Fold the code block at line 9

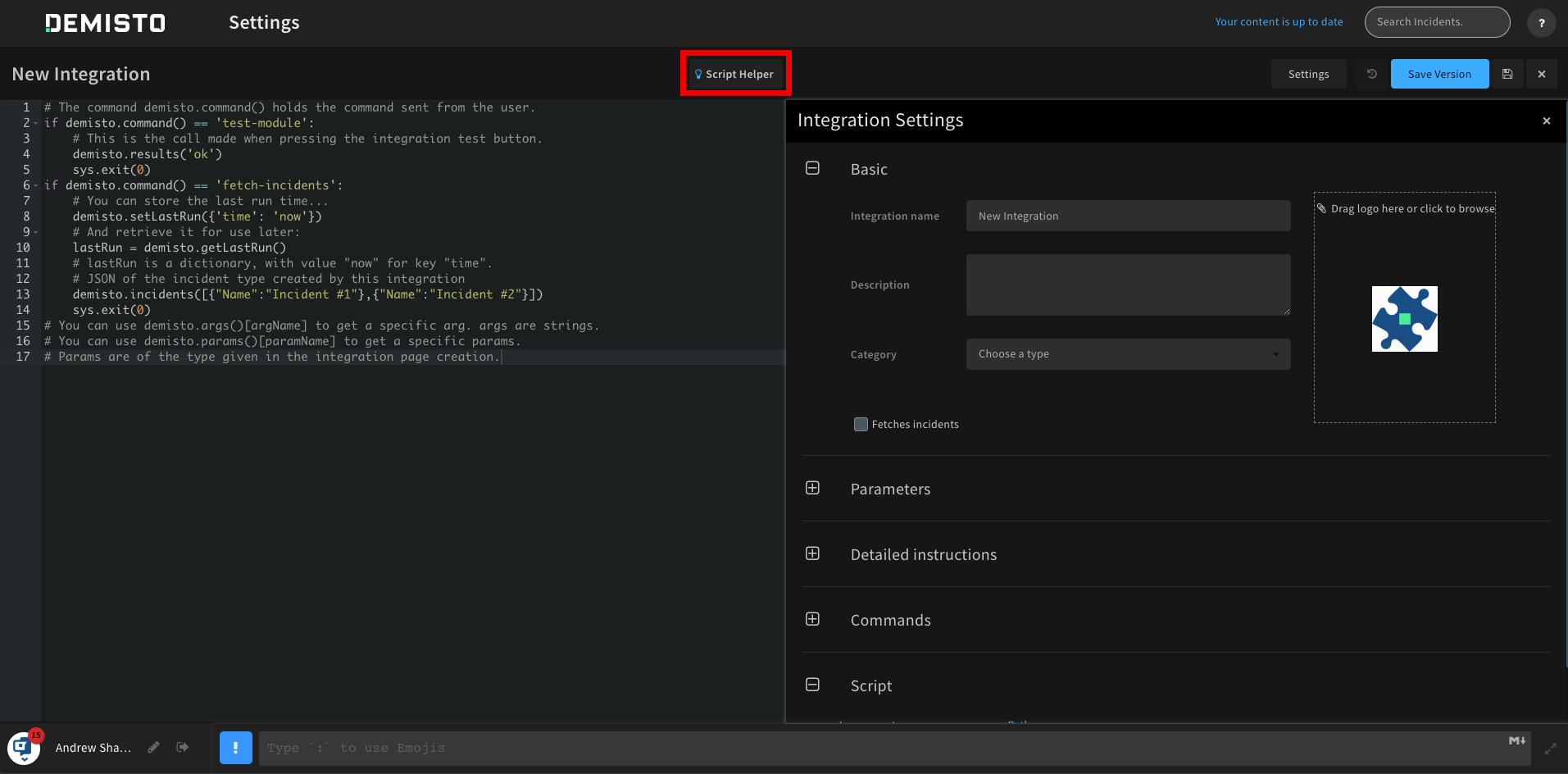[36, 233]
